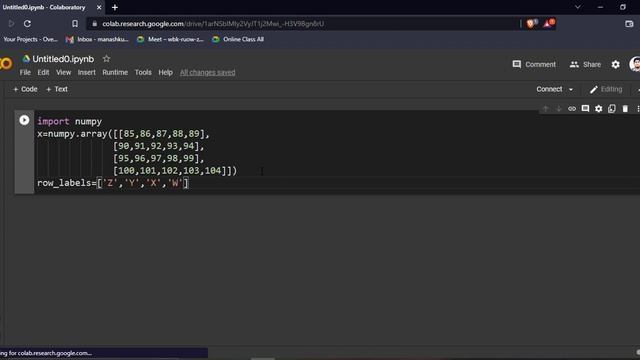Viewport: 640px width, 360px height.
Task: Move cell down arrow icon
Action: (x=559, y=109)
